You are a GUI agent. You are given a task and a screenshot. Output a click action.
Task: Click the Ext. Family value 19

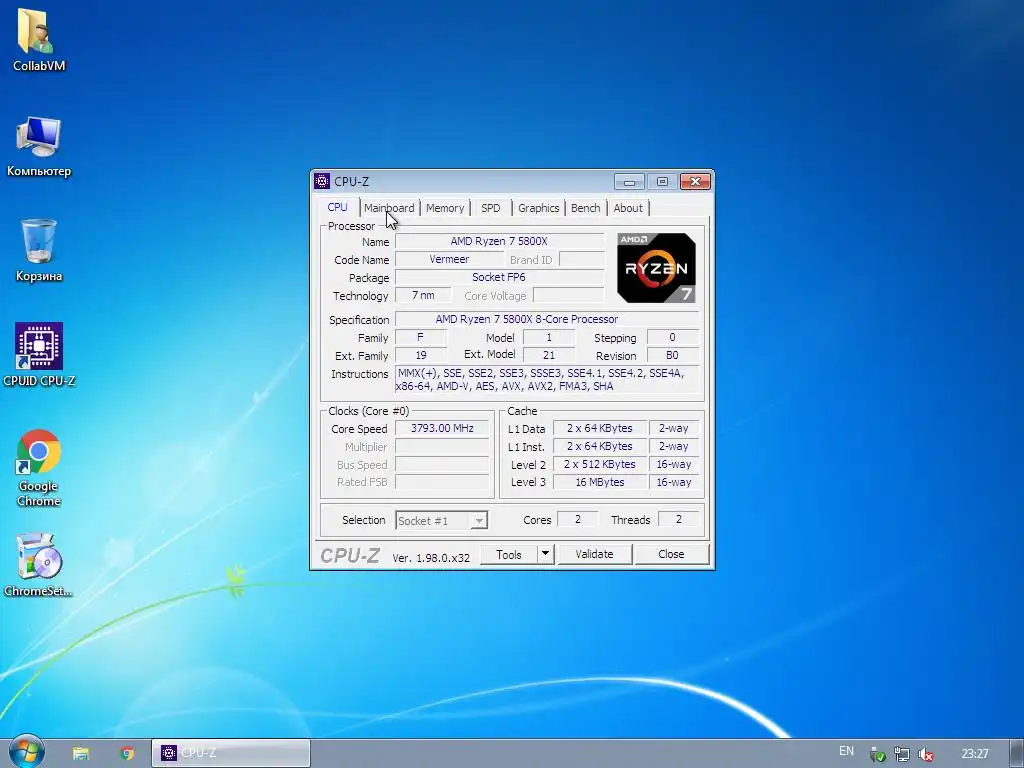[x=421, y=355]
